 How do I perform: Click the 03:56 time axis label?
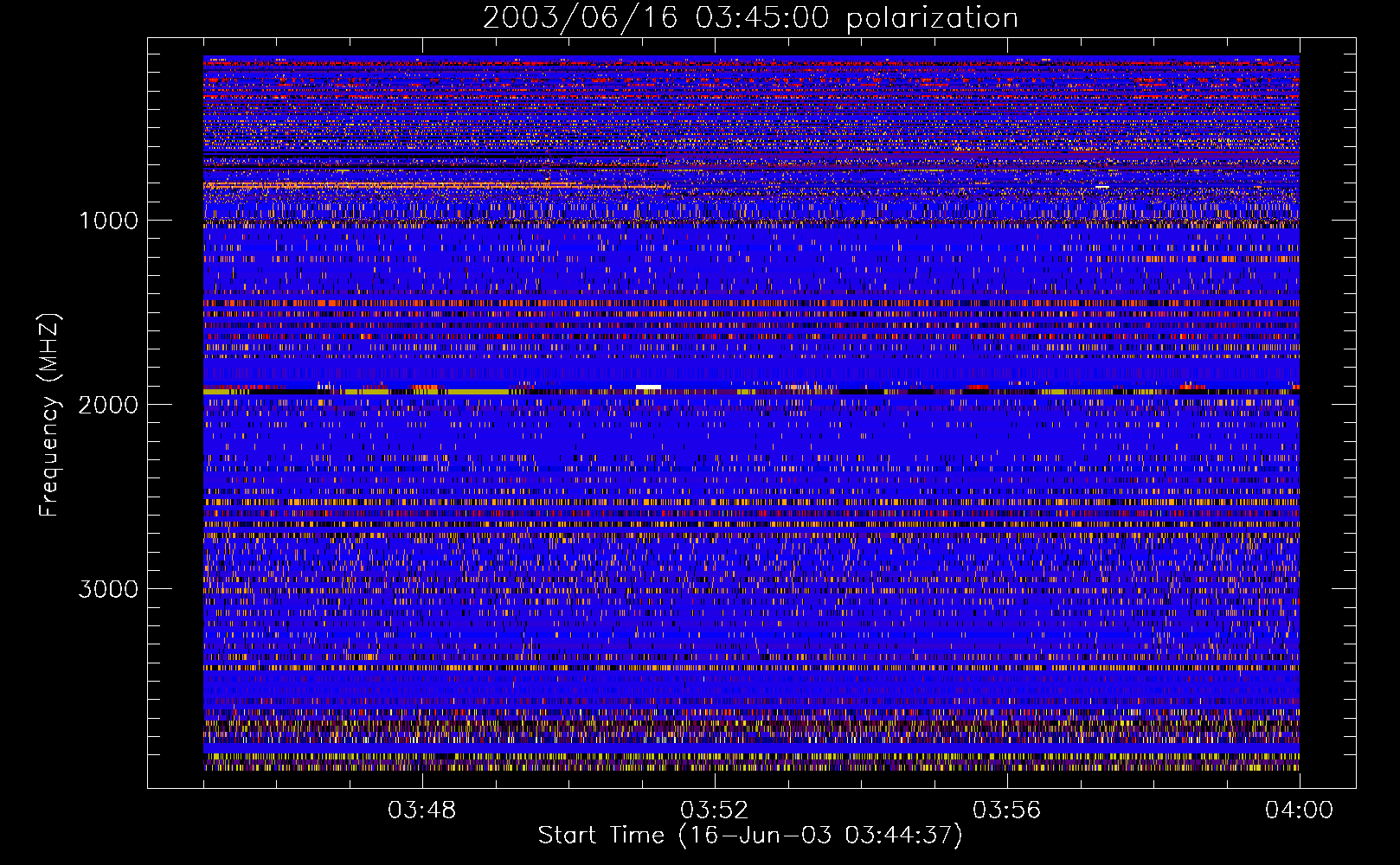coord(1007,811)
